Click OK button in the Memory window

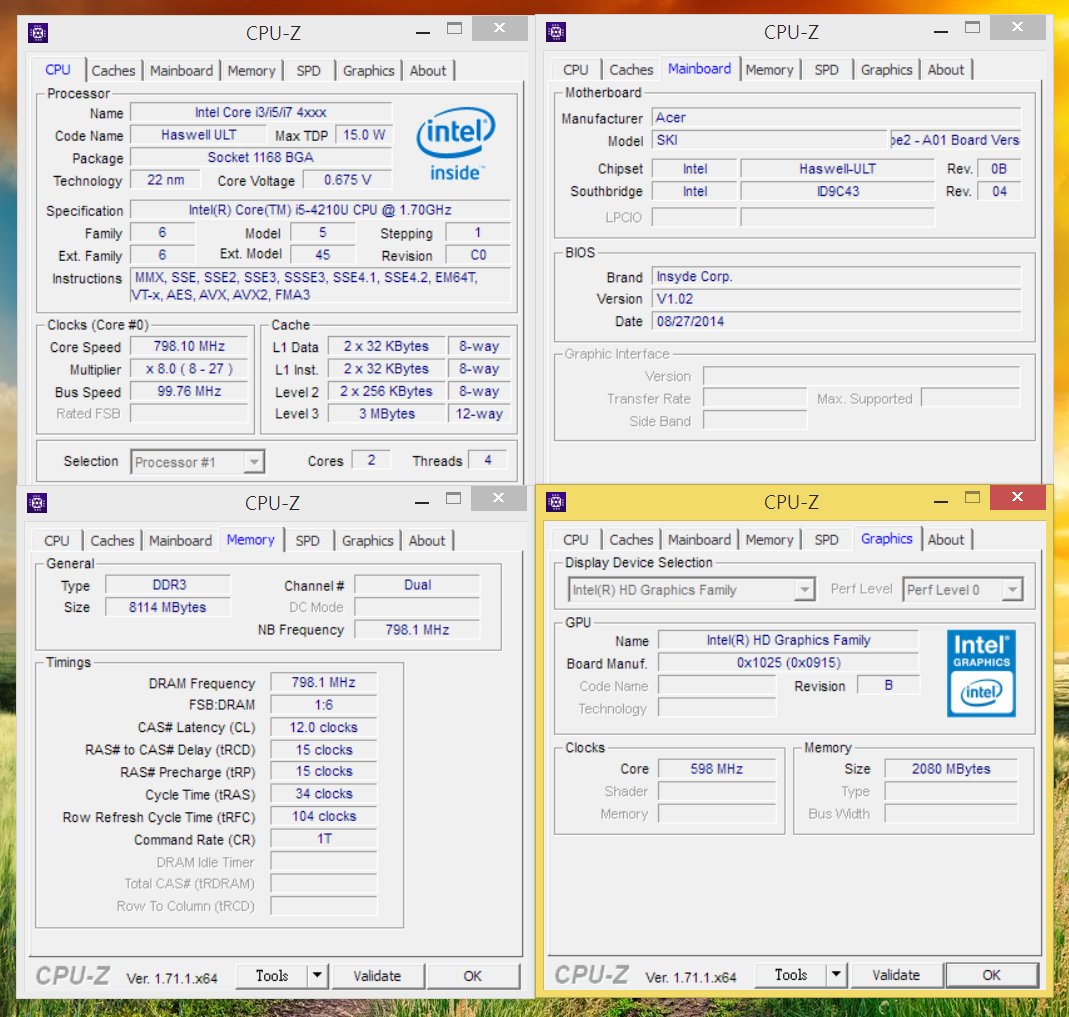(x=472, y=976)
